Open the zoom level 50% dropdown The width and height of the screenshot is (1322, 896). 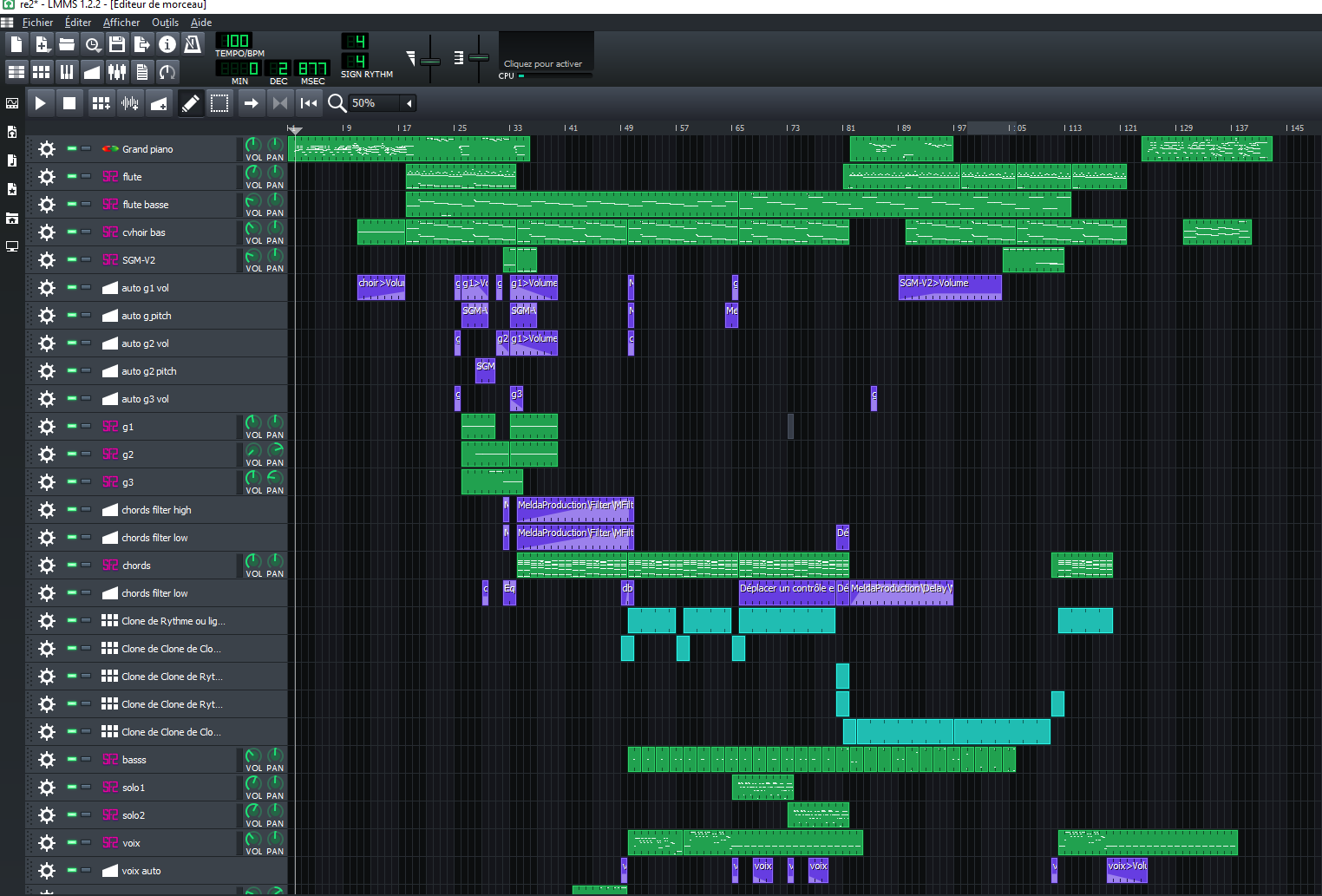pyautogui.click(x=409, y=103)
